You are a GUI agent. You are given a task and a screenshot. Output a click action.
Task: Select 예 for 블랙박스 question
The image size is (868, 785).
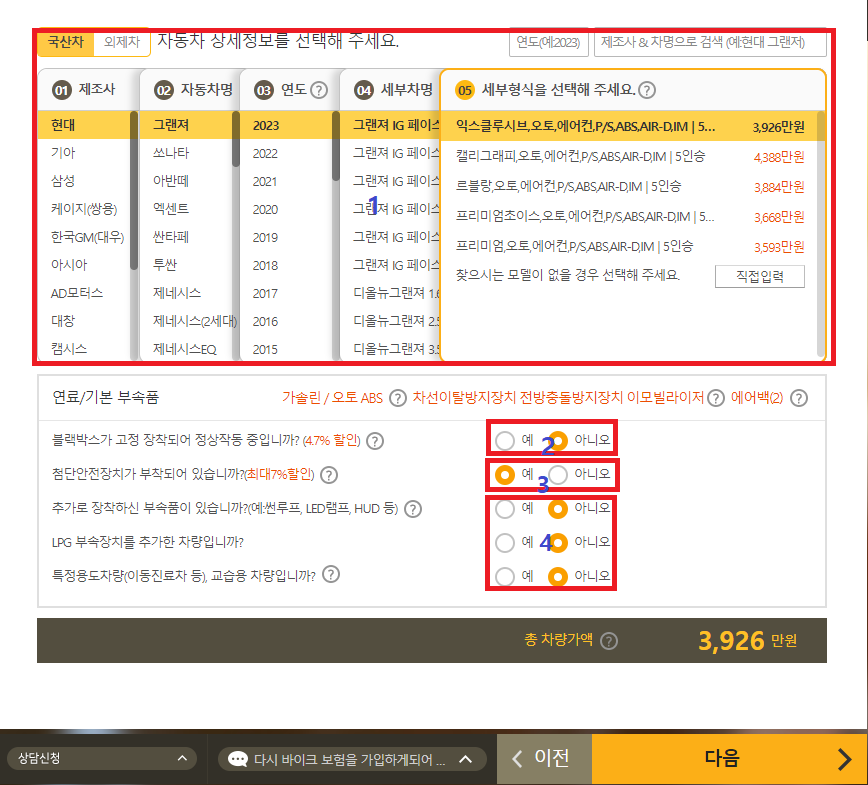click(505, 441)
